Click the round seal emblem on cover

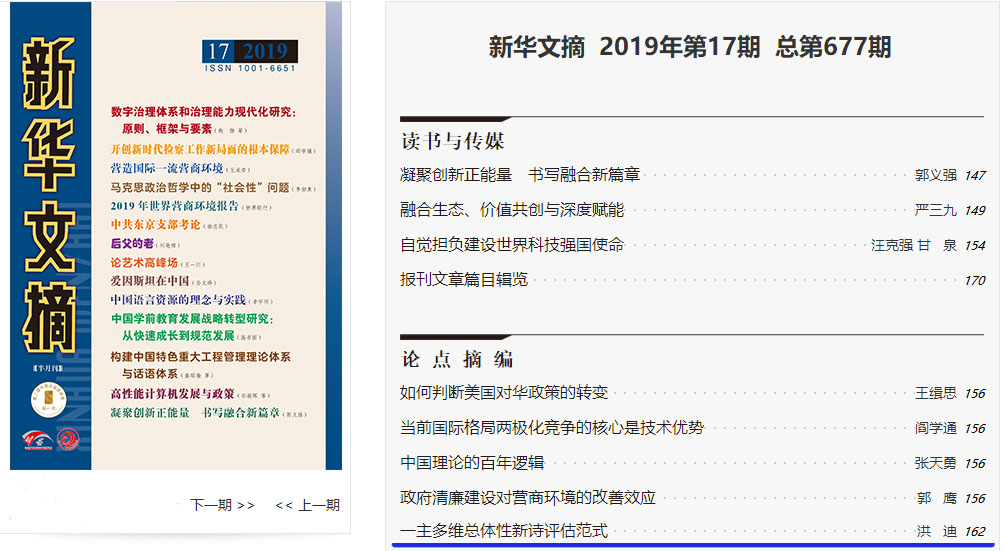click(49, 400)
